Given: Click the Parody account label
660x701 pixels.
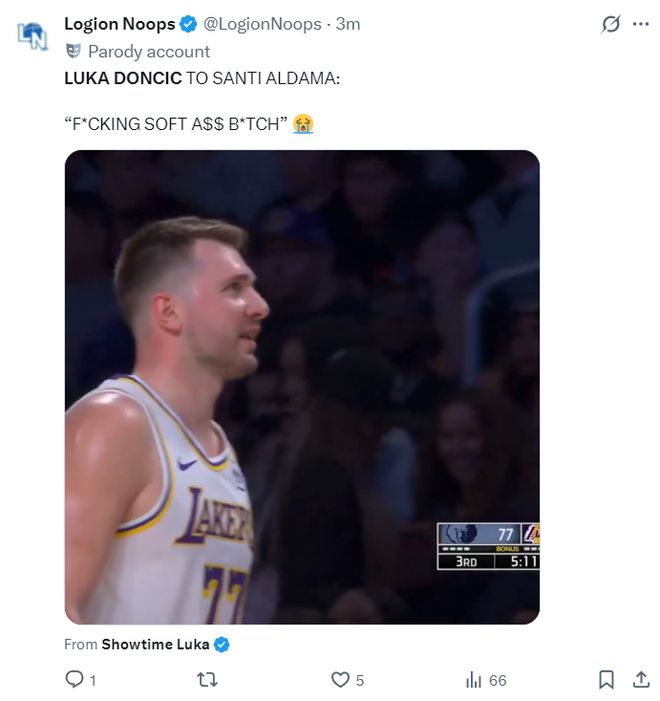Looking at the screenshot, I should click(149, 51).
